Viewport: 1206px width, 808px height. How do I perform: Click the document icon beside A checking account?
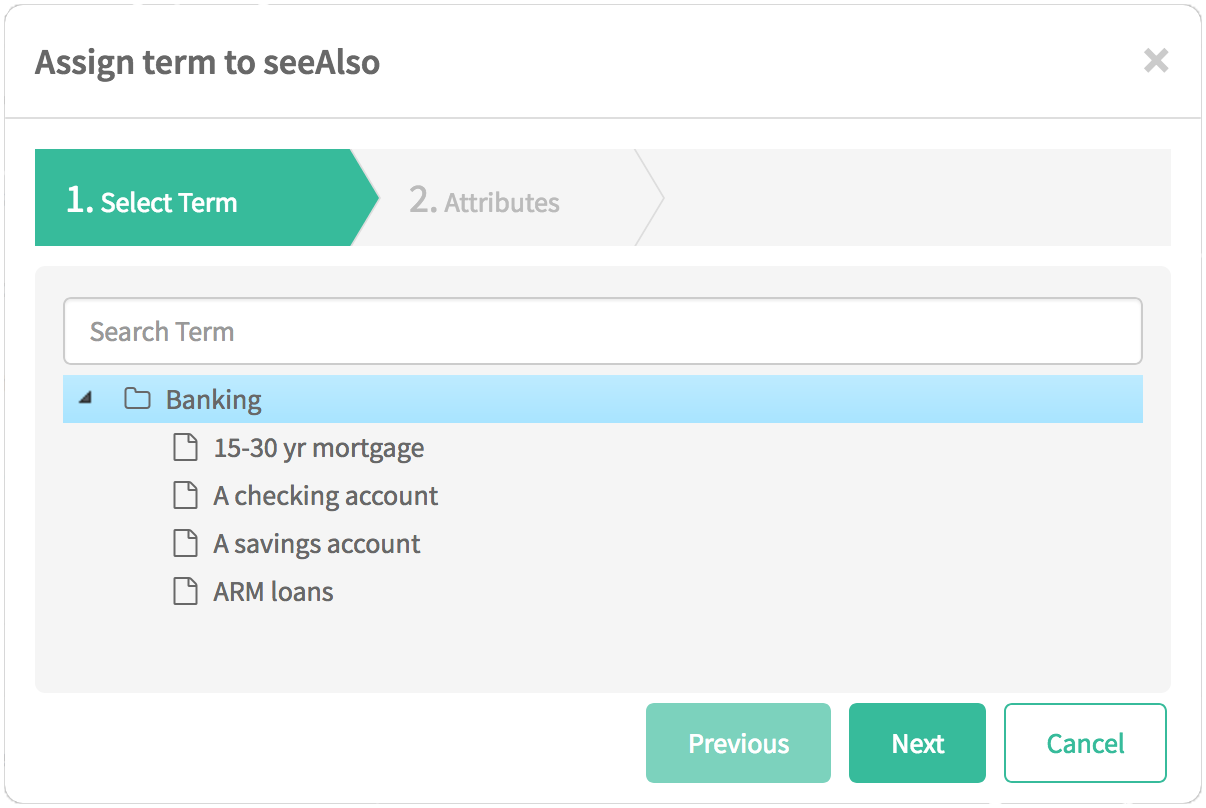tap(185, 496)
